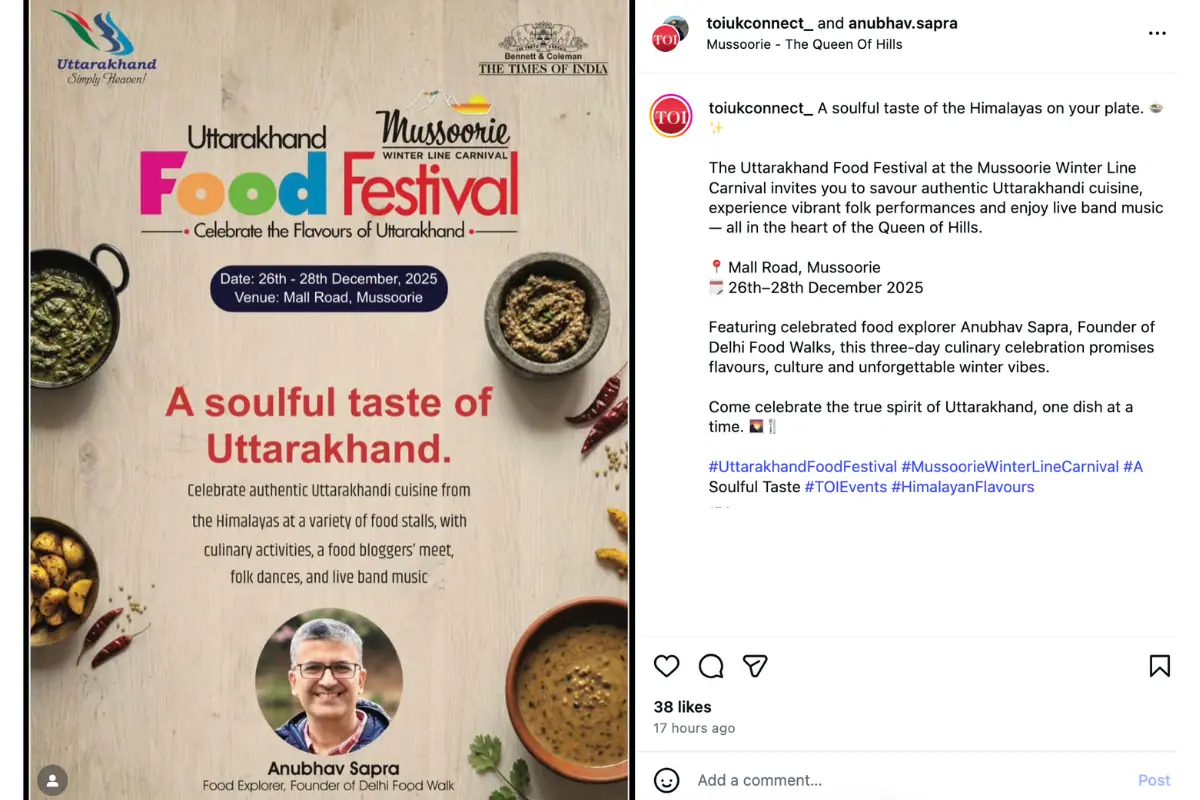Image resolution: width=1200 pixels, height=800 pixels.
Task: Open Mussoorie - The Queen Of Hills location
Action: coord(804,44)
